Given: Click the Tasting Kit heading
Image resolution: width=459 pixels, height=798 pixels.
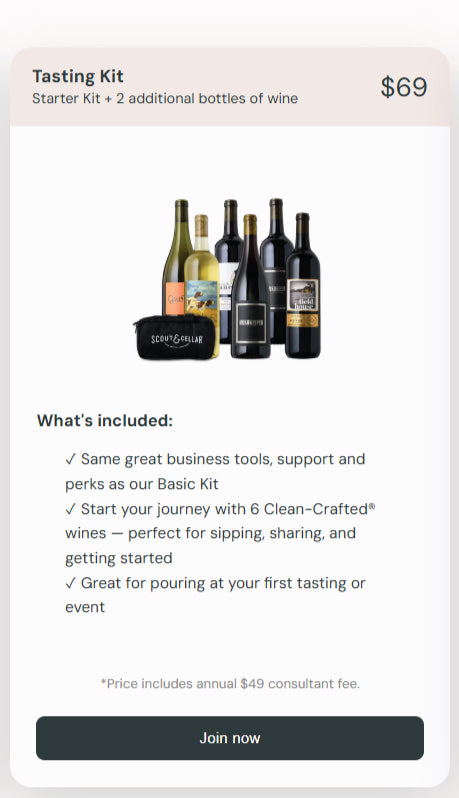Looking at the screenshot, I should point(78,76).
